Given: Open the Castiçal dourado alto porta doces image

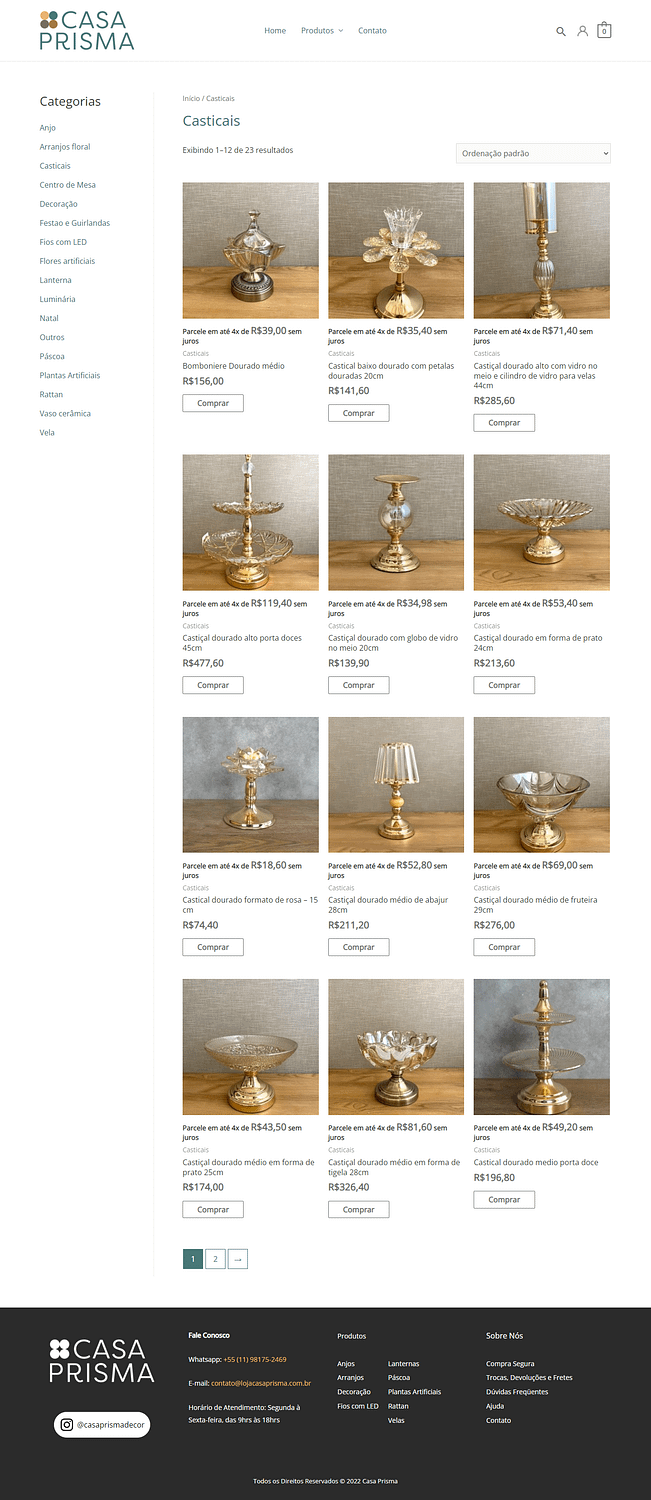Looking at the screenshot, I should point(251,522).
